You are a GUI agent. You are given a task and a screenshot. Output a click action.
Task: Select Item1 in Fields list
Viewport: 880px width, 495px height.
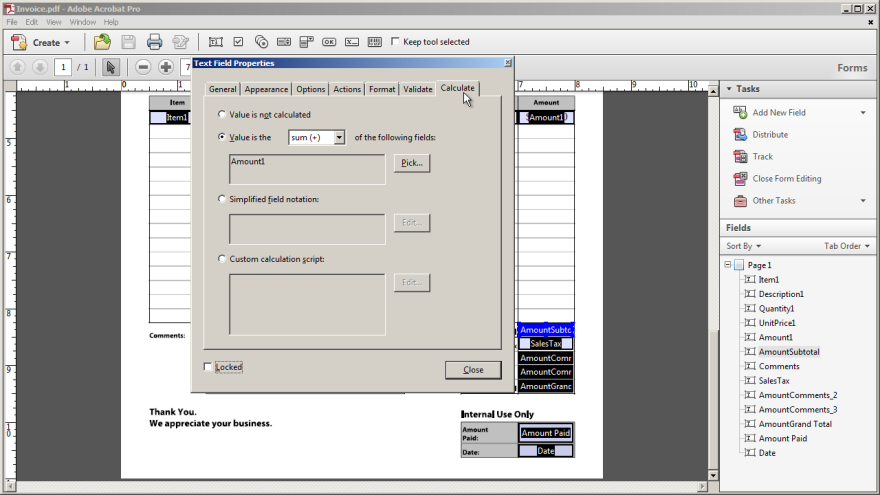pyautogui.click(x=768, y=279)
